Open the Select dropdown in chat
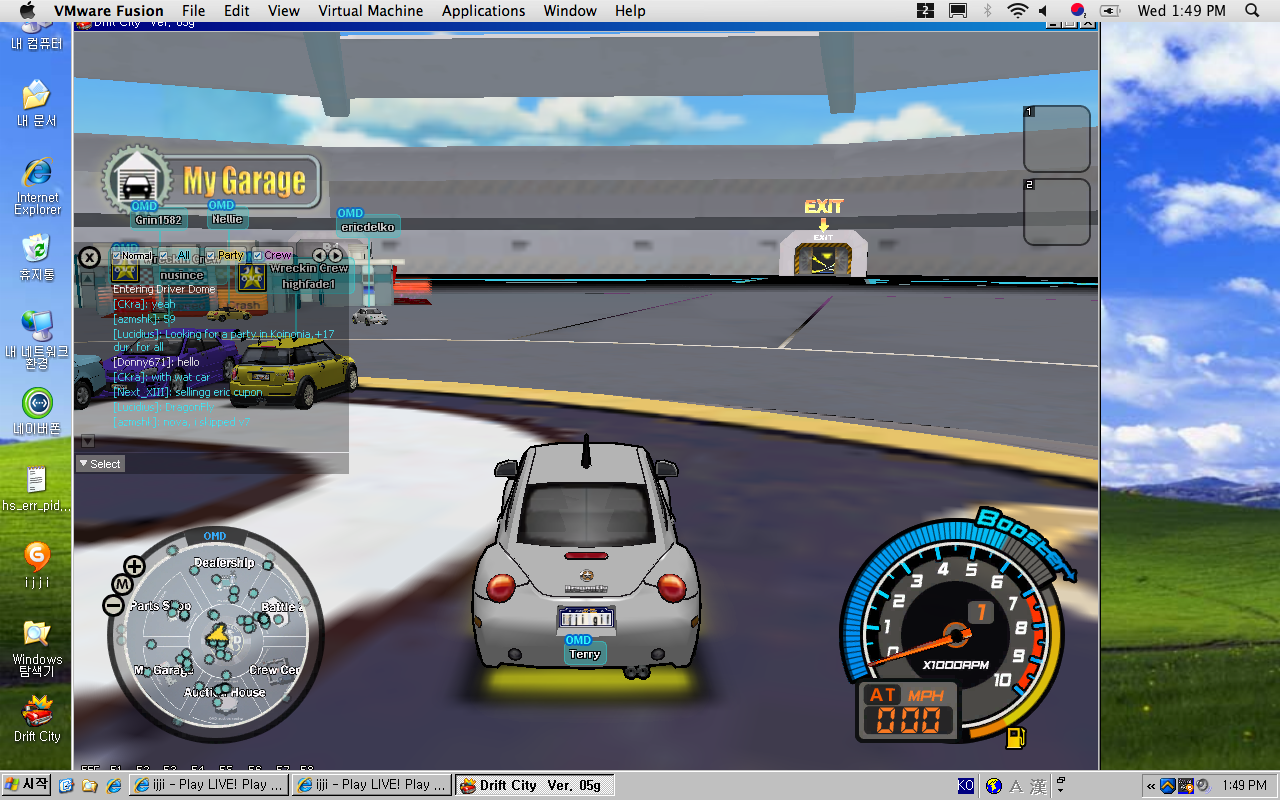This screenshot has height=800, width=1280. coord(100,464)
